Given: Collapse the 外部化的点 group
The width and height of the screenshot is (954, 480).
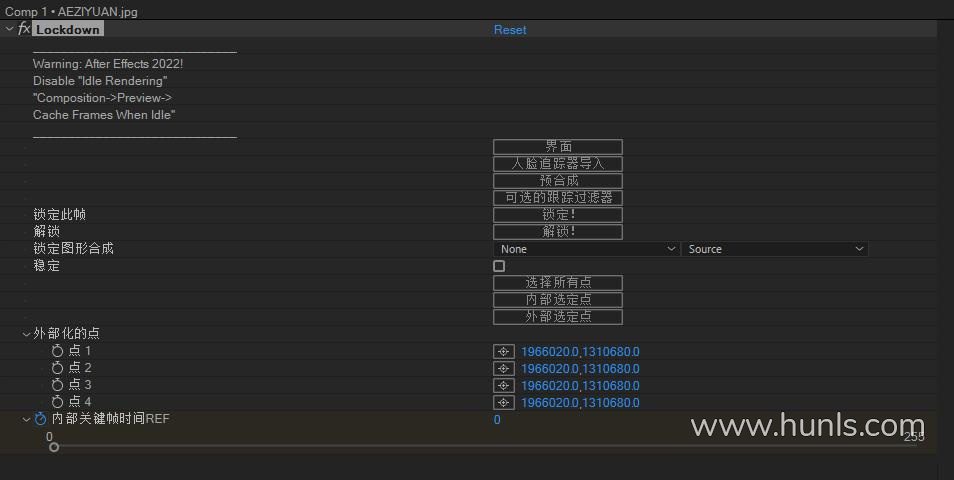Looking at the screenshot, I should (26, 334).
